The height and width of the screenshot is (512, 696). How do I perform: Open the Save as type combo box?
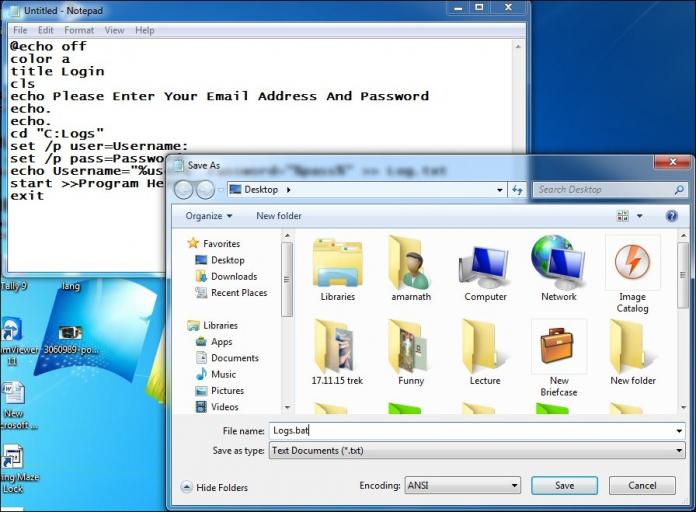(477, 450)
